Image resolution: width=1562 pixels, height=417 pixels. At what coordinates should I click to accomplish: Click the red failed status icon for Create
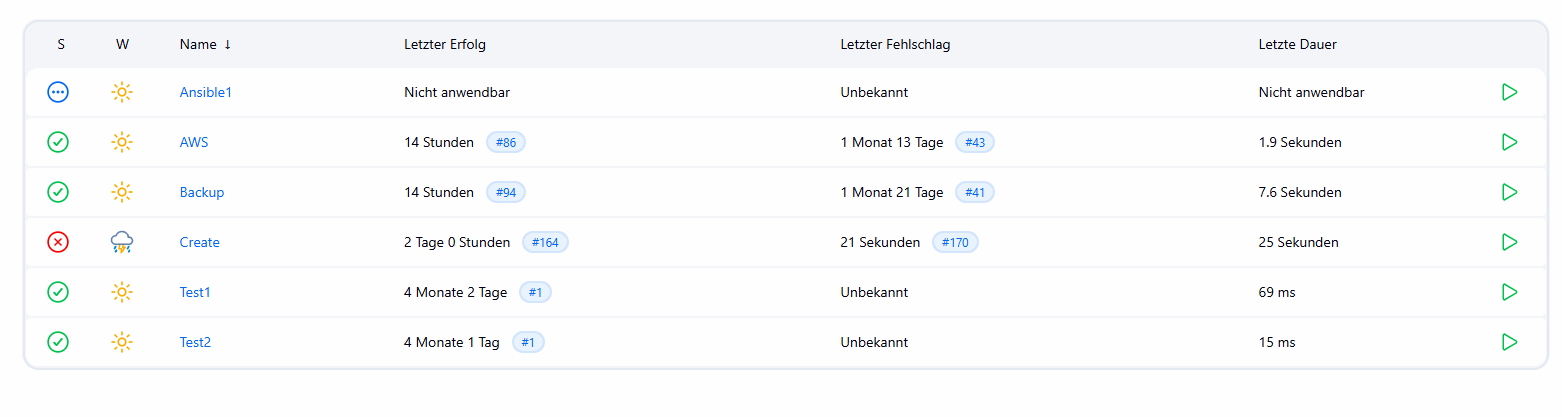click(58, 242)
